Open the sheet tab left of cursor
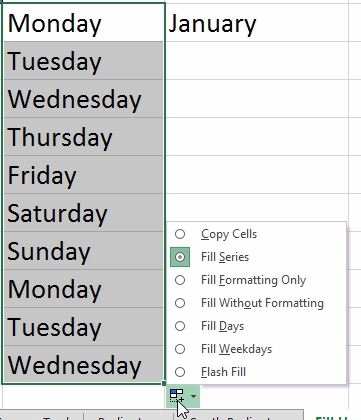The height and width of the screenshot is (420, 361). (128, 416)
